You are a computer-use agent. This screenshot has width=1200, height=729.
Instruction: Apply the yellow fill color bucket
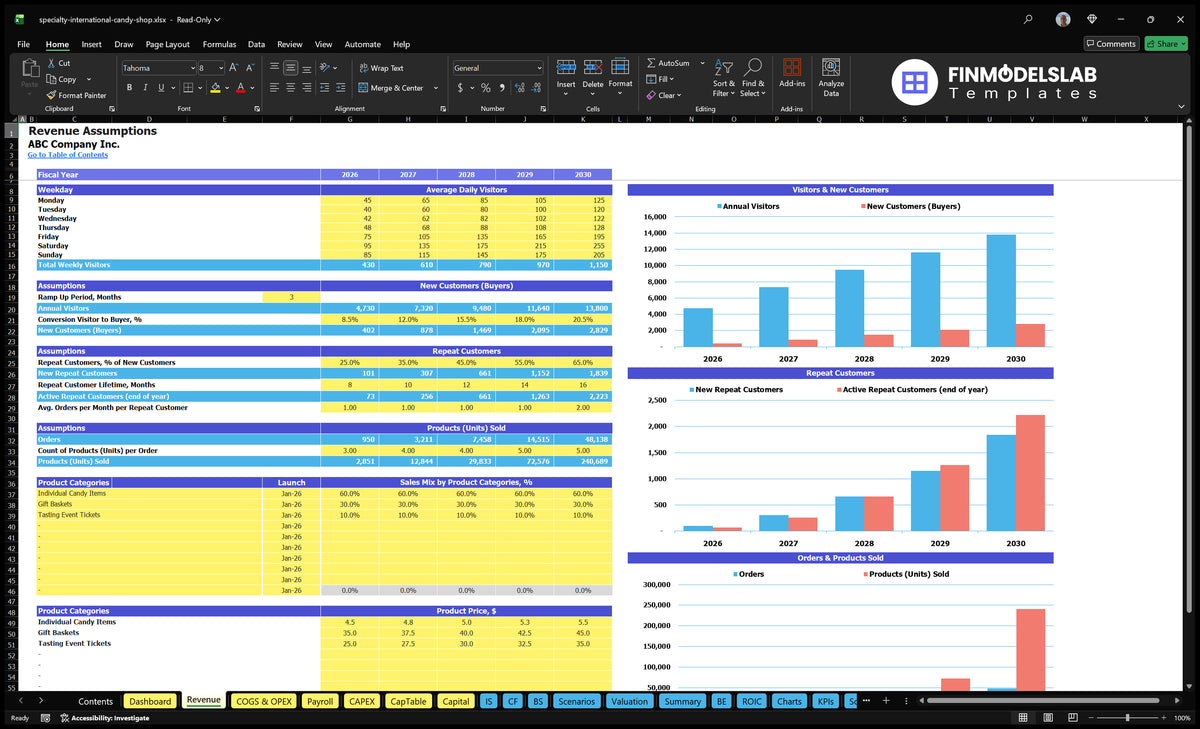(215, 88)
